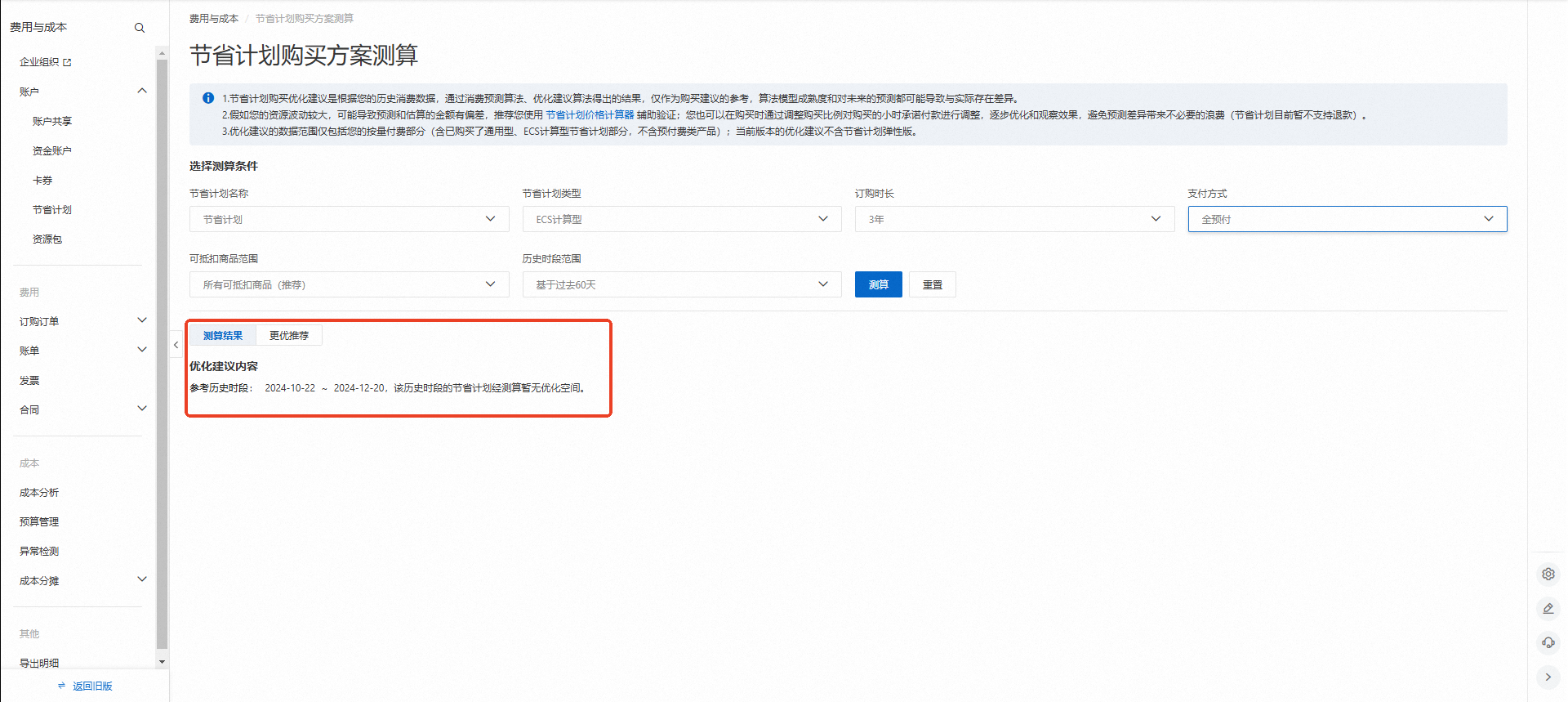Open 历史时段范围 dropdown showing 基于过去60天
The image size is (1568, 702).
[682, 284]
